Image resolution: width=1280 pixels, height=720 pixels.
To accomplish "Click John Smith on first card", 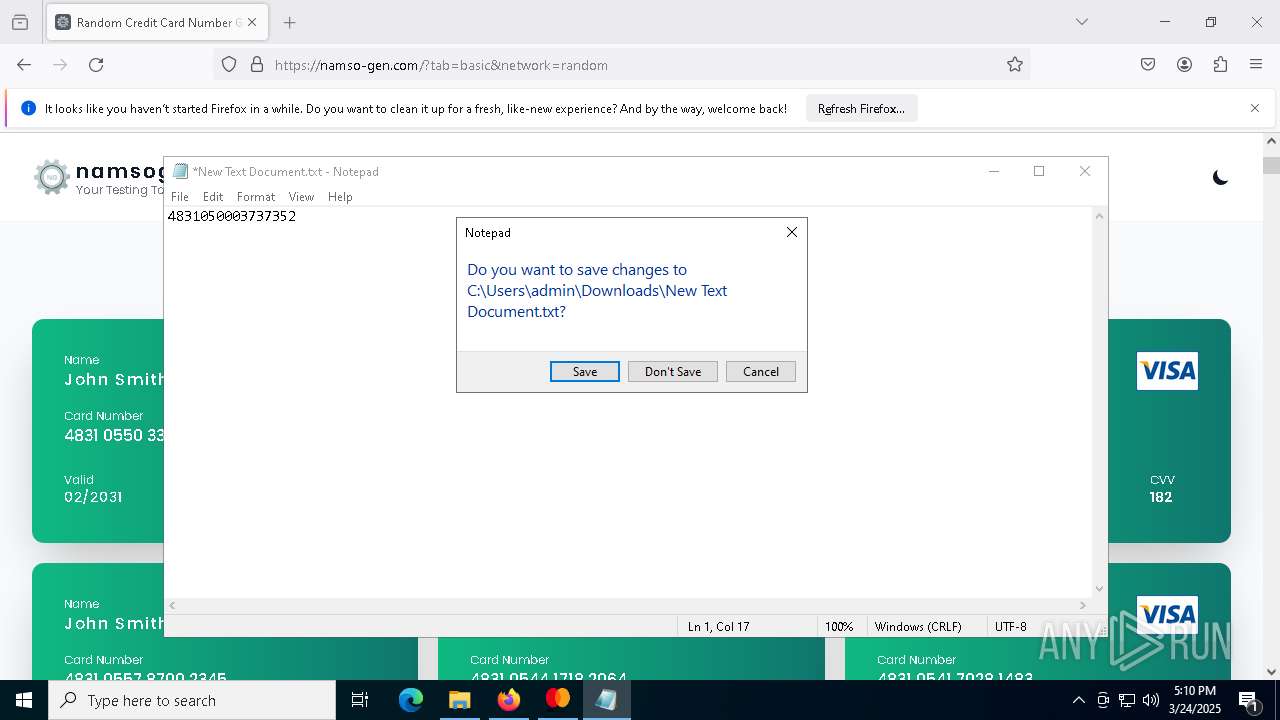I will tap(114, 379).
